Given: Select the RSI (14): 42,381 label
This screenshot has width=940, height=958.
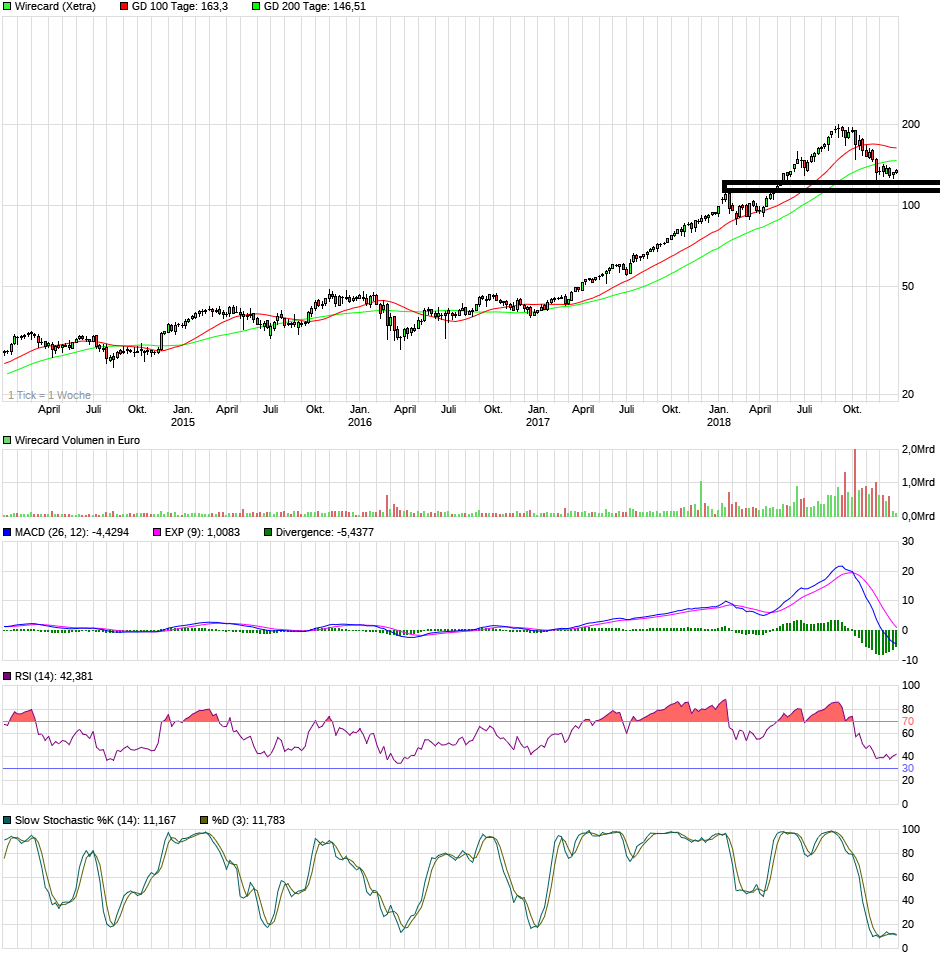Looking at the screenshot, I should (54, 676).
